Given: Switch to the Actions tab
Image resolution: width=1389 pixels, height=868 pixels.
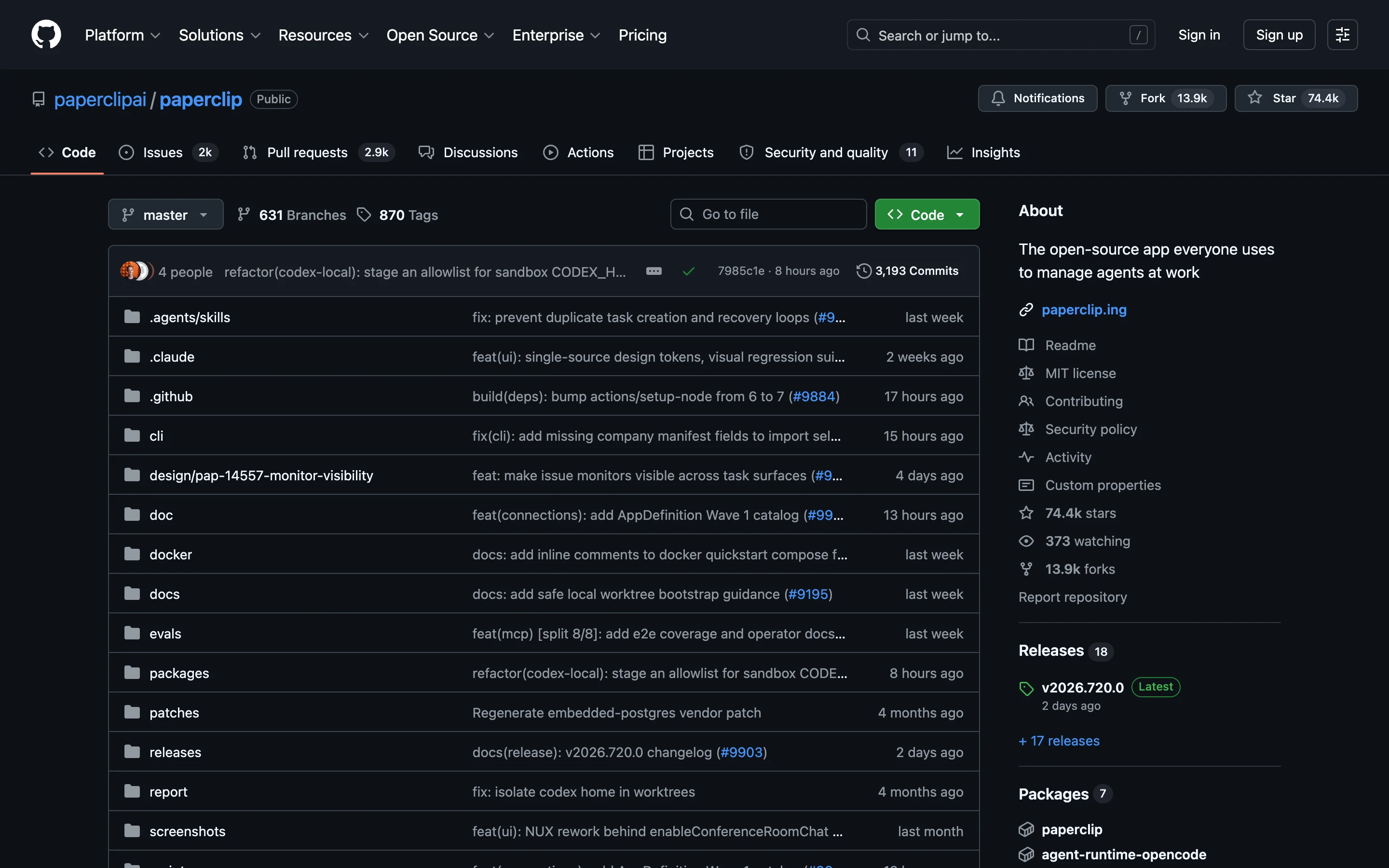Looking at the screenshot, I should pos(579,152).
